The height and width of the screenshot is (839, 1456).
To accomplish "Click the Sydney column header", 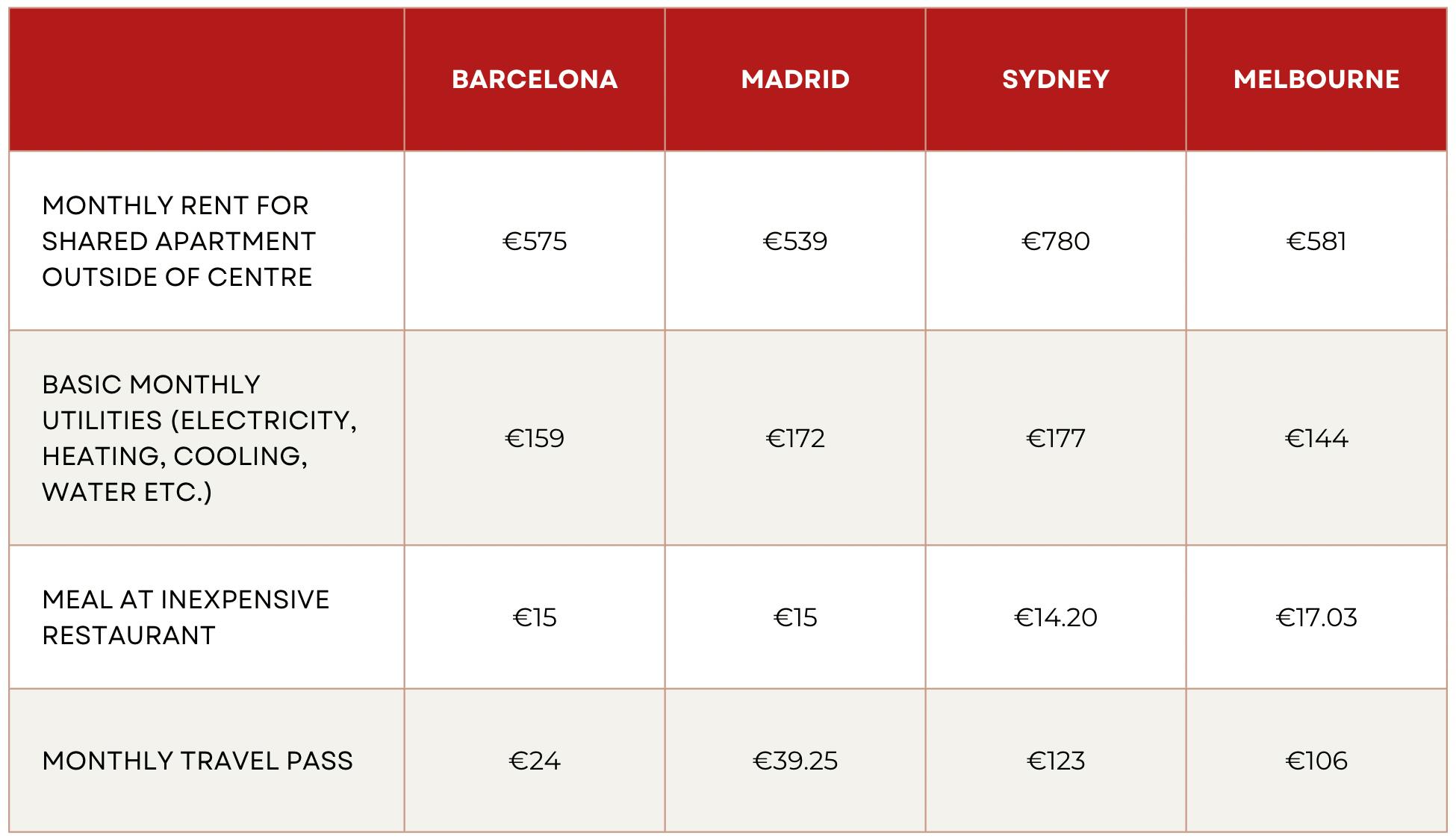I will pyautogui.click(x=1056, y=79).
